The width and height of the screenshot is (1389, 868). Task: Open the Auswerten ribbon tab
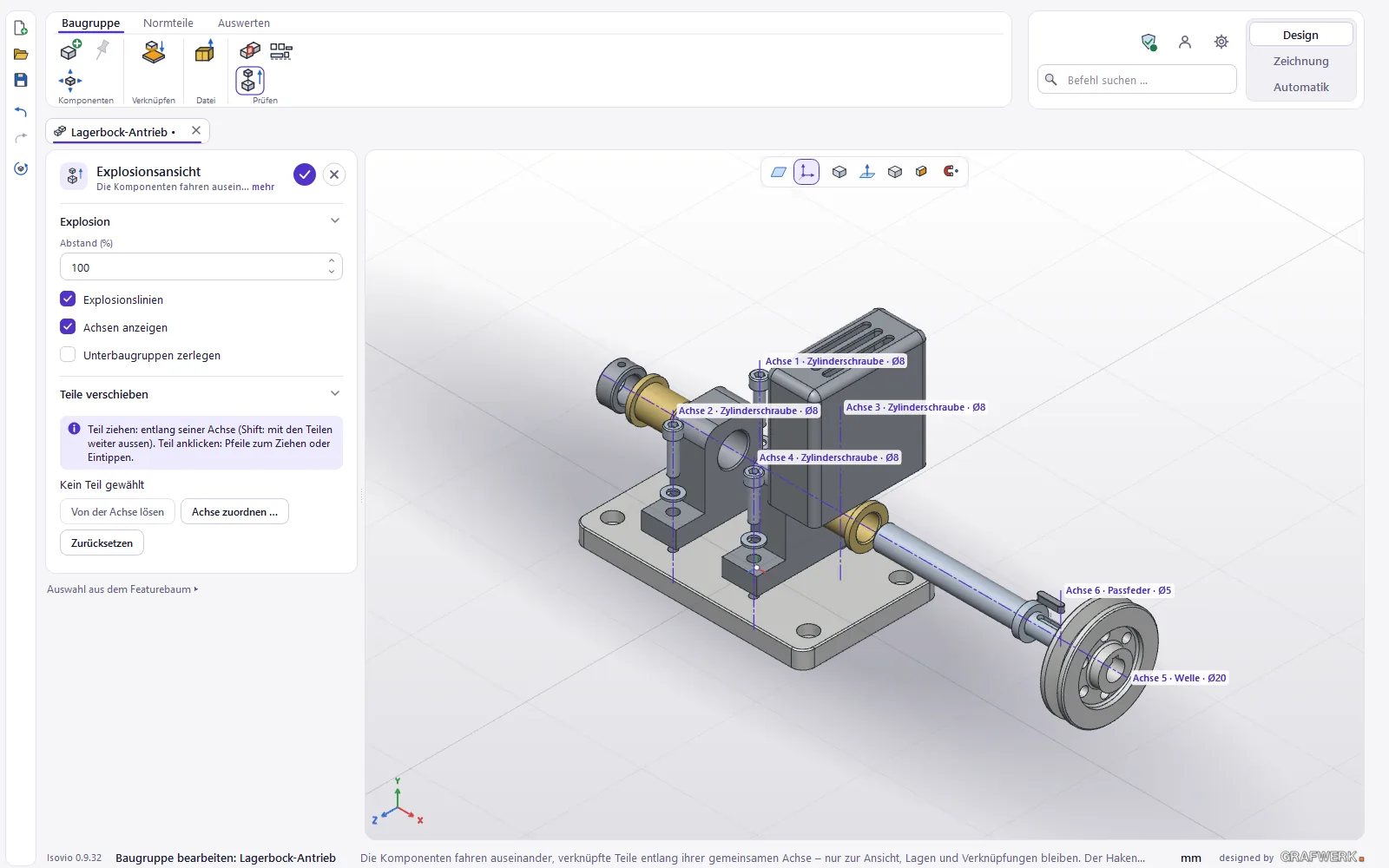(x=244, y=23)
